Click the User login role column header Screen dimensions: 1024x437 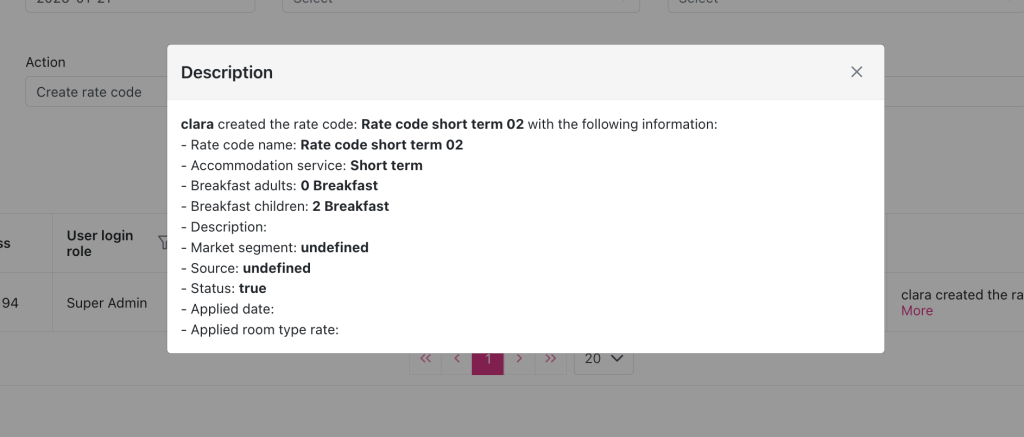[x=100, y=243]
